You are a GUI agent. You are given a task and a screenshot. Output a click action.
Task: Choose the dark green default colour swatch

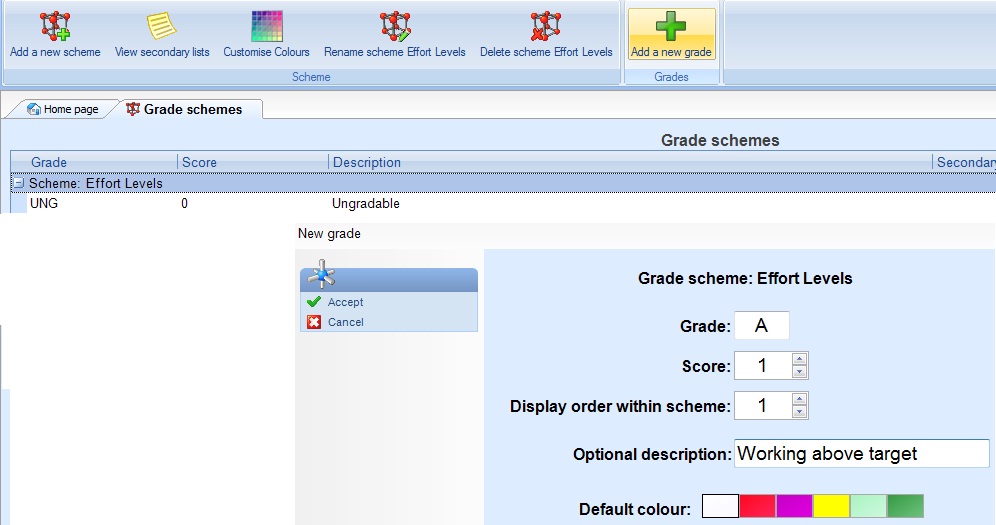(905, 507)
